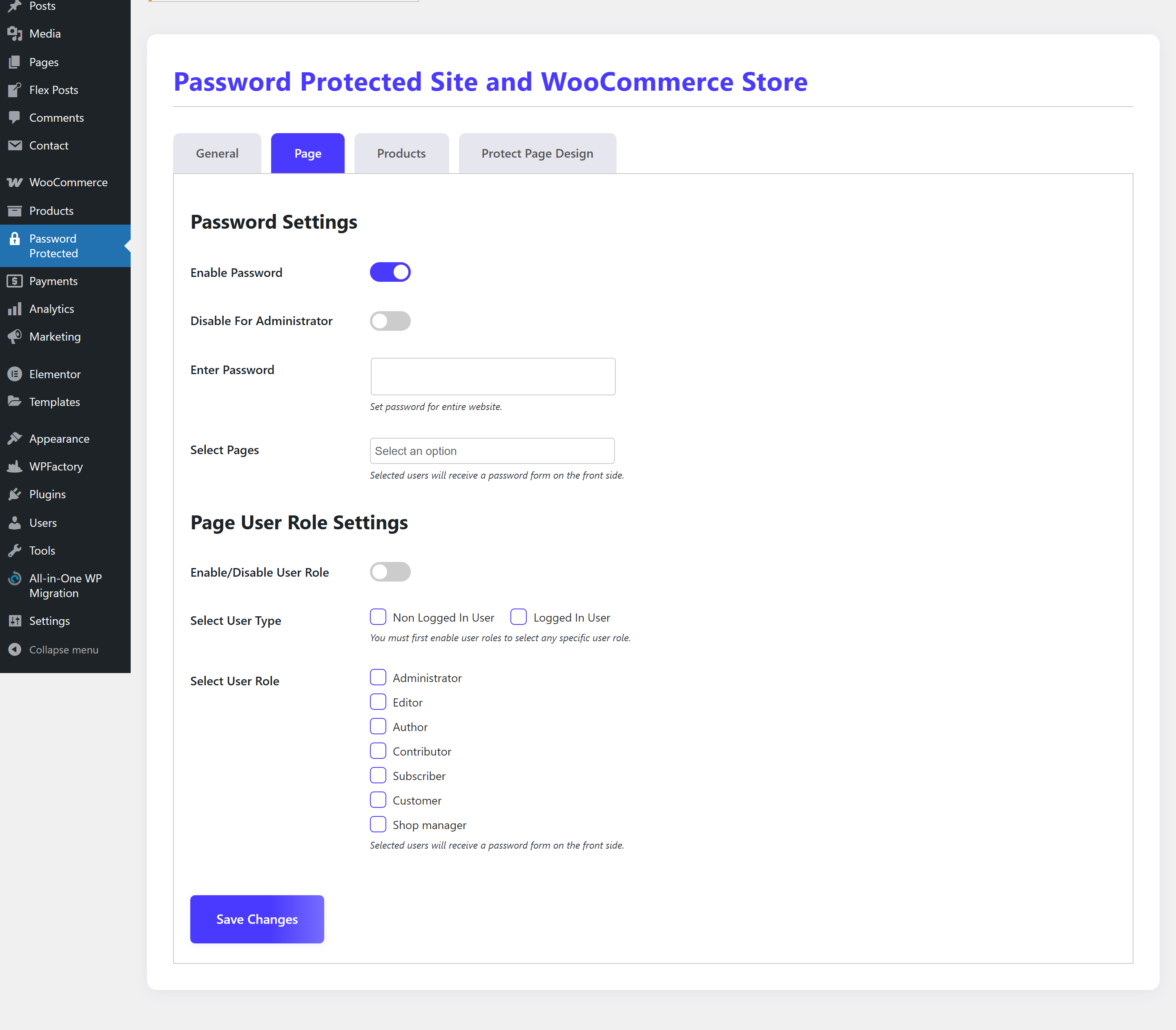Click Collapse menu link
The image size is (1176, 1030).
click(64, 649)
